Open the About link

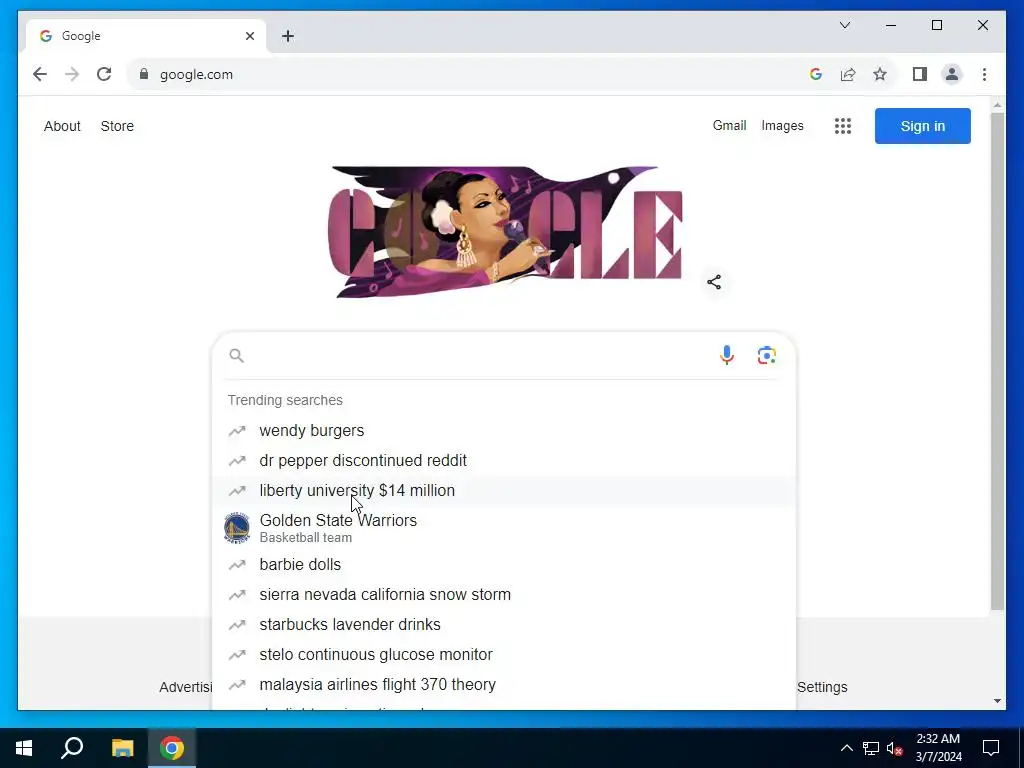62,126
